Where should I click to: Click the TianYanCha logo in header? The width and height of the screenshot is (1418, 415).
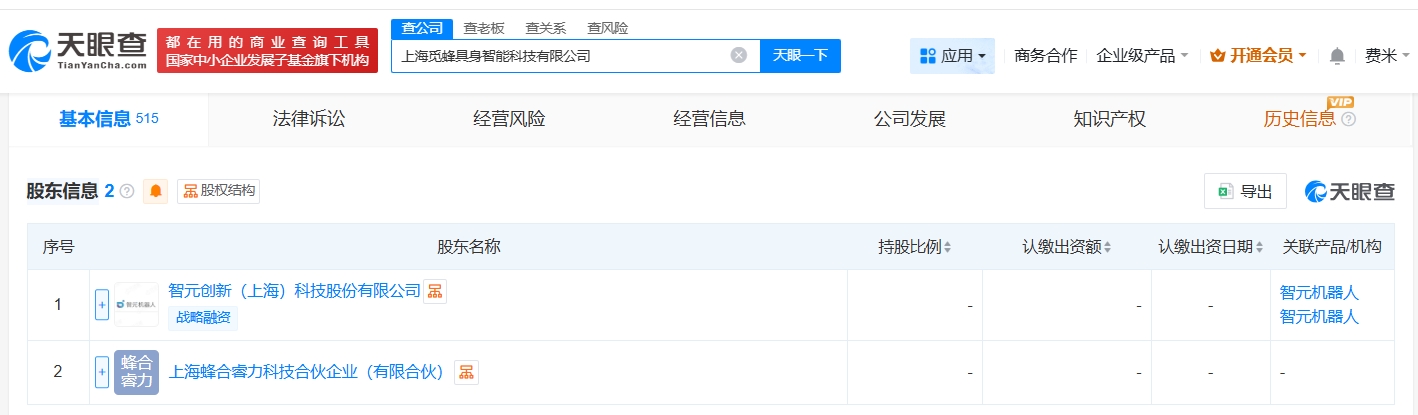pos(78,50)
